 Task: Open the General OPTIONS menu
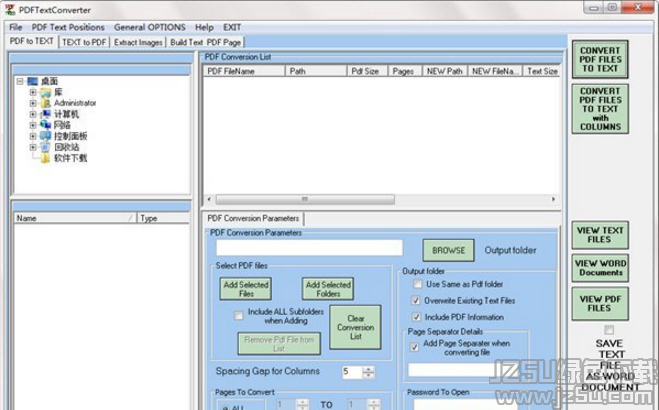(x=150, y=27)
